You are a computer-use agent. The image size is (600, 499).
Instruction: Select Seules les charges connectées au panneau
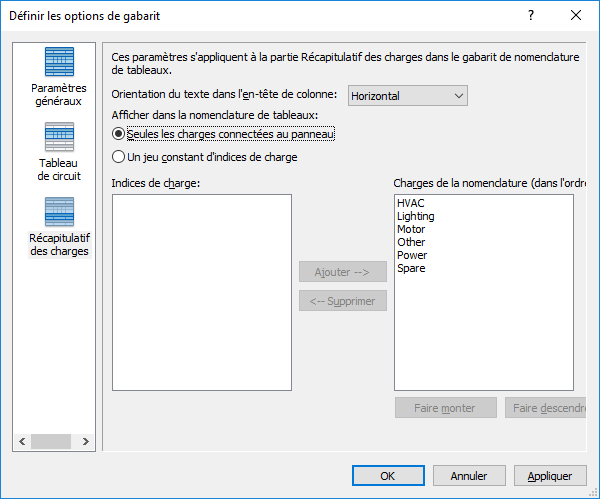(x=119, y=134)
